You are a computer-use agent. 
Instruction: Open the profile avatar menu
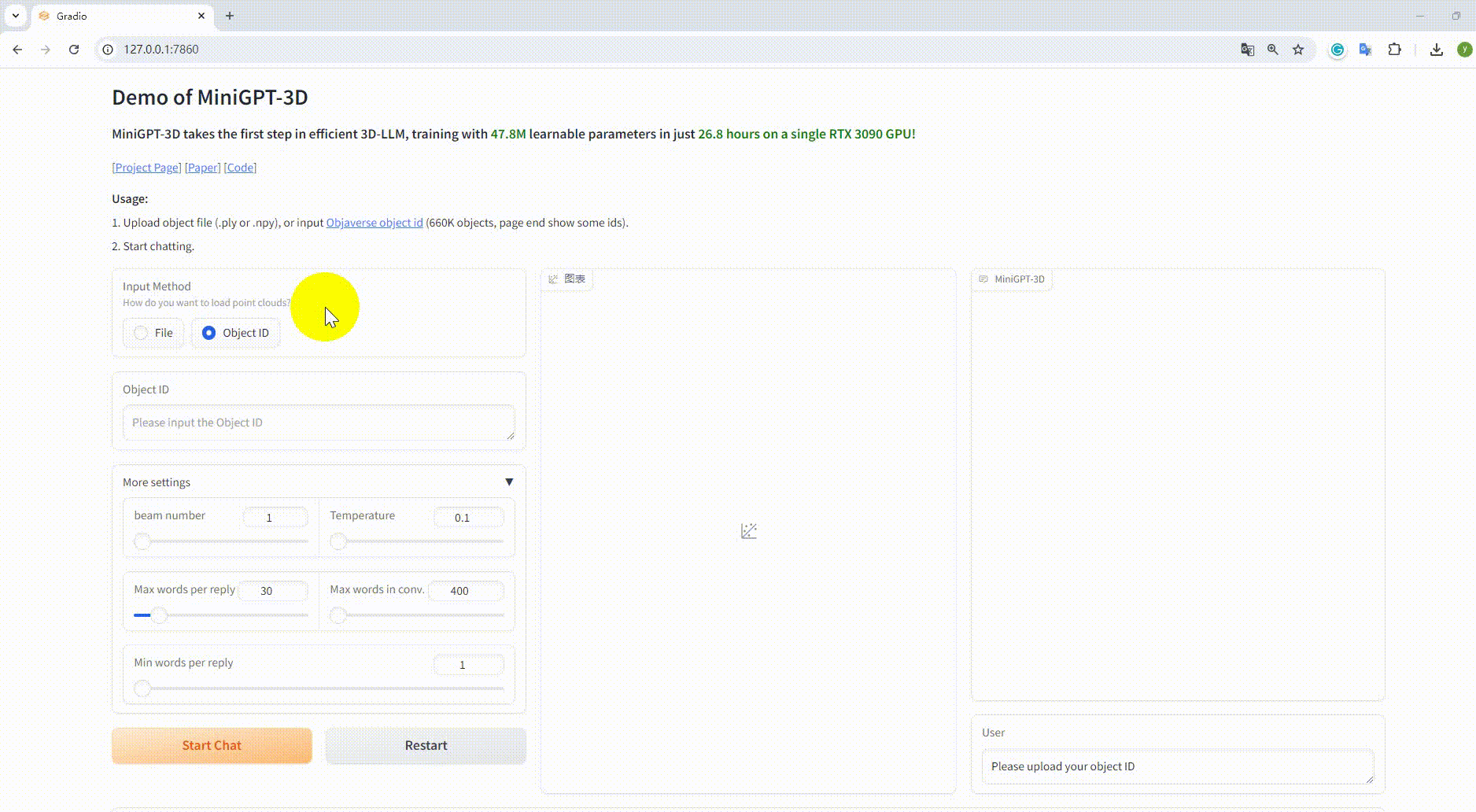(1464, 50)
